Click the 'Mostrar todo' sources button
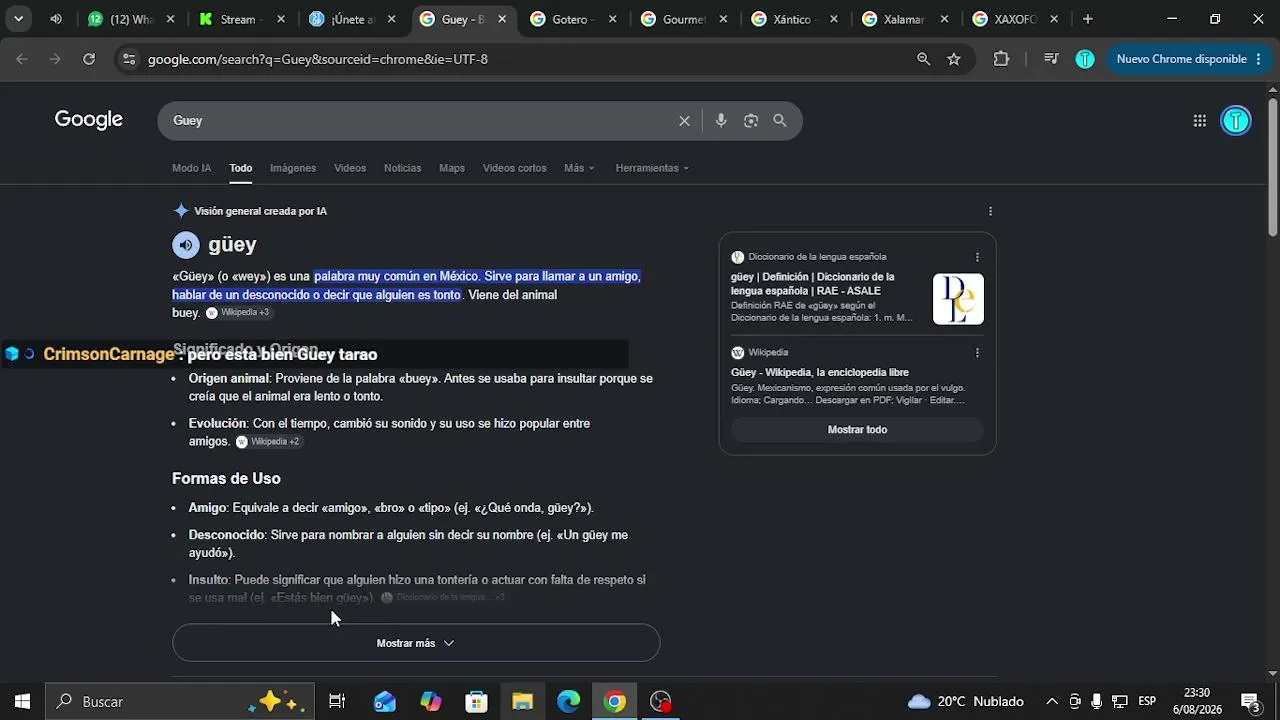Viewport: 1280px width, 720px height. click(857, 430)
